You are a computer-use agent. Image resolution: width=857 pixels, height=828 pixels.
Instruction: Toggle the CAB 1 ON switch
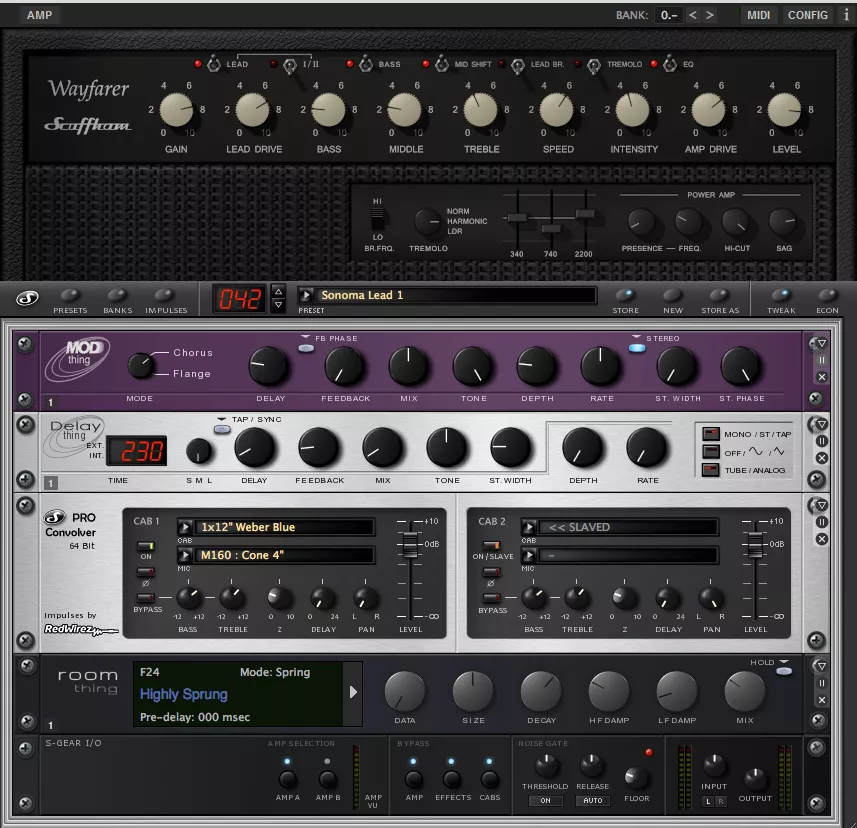(x=145, y=545)
